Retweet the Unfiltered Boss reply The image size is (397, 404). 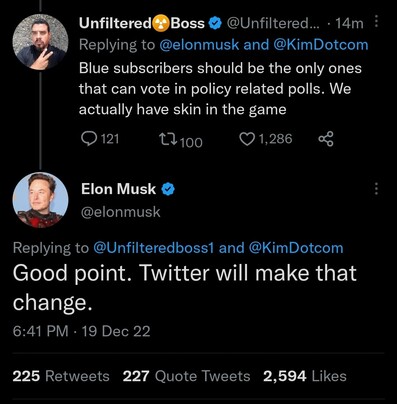(168, 139)
